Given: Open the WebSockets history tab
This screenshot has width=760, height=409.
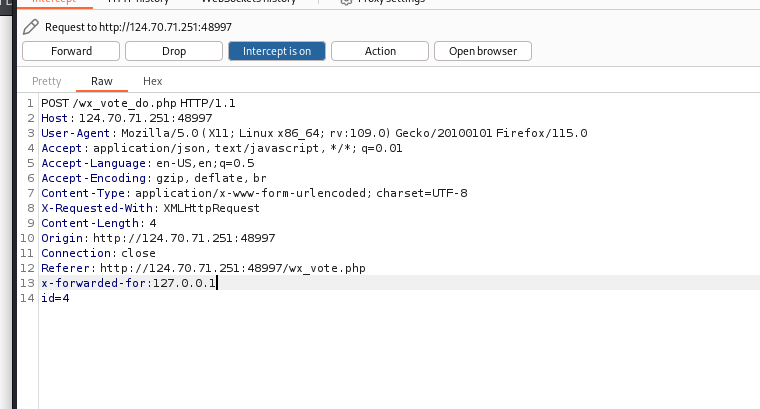Looking at the screenshot, I should point(254,3).
